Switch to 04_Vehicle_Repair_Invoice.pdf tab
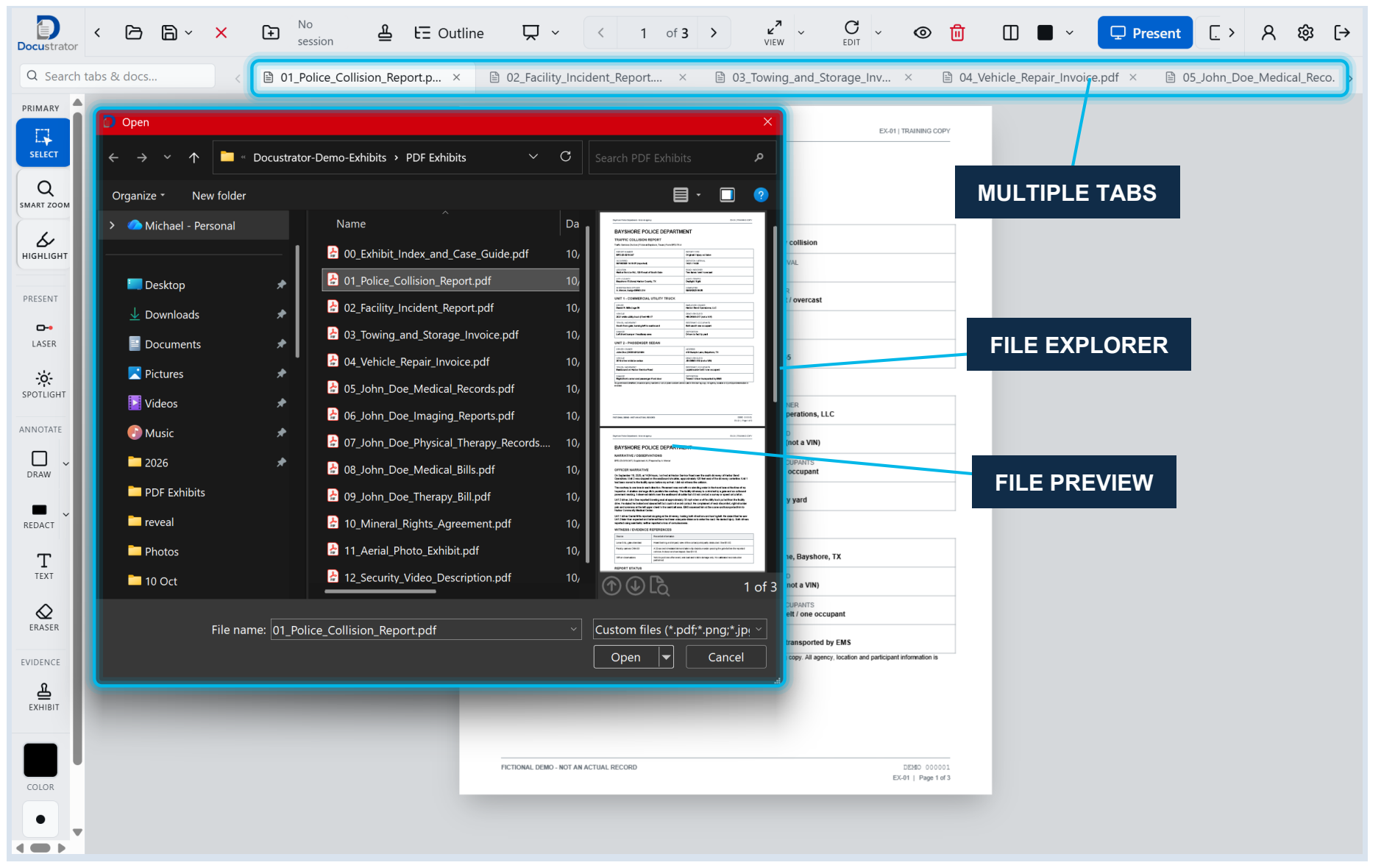The width and height of the screenshot is (1395, 868). 1038,77
